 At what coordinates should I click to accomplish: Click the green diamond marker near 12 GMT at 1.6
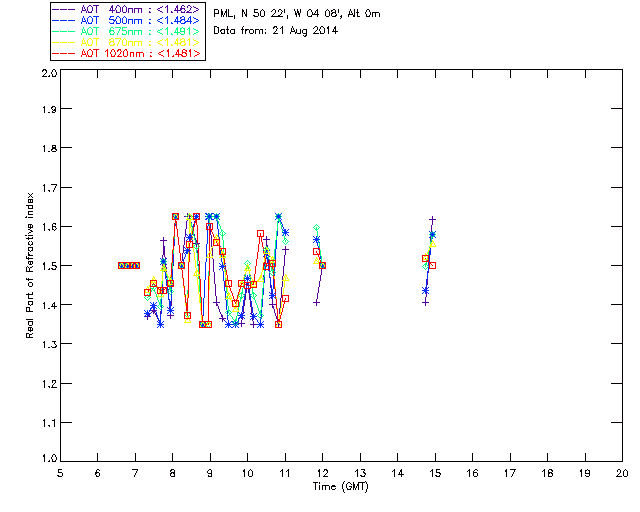(316, 227)
